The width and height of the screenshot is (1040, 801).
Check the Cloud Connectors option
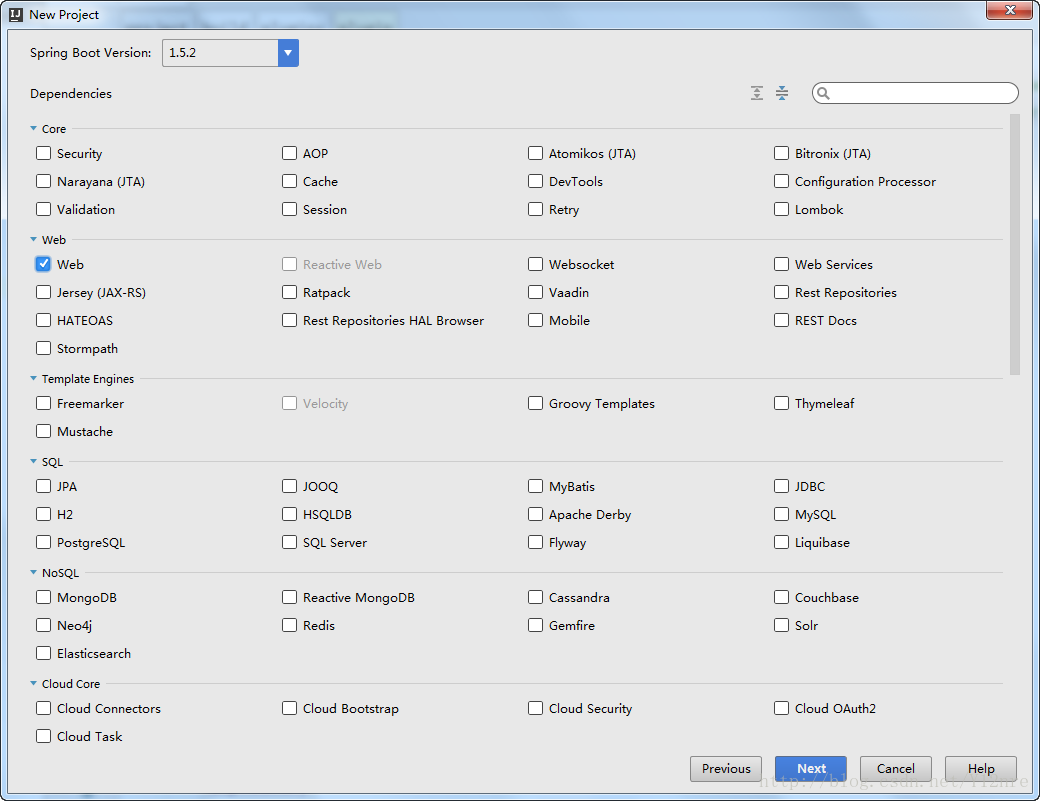(x=43, y=708)
